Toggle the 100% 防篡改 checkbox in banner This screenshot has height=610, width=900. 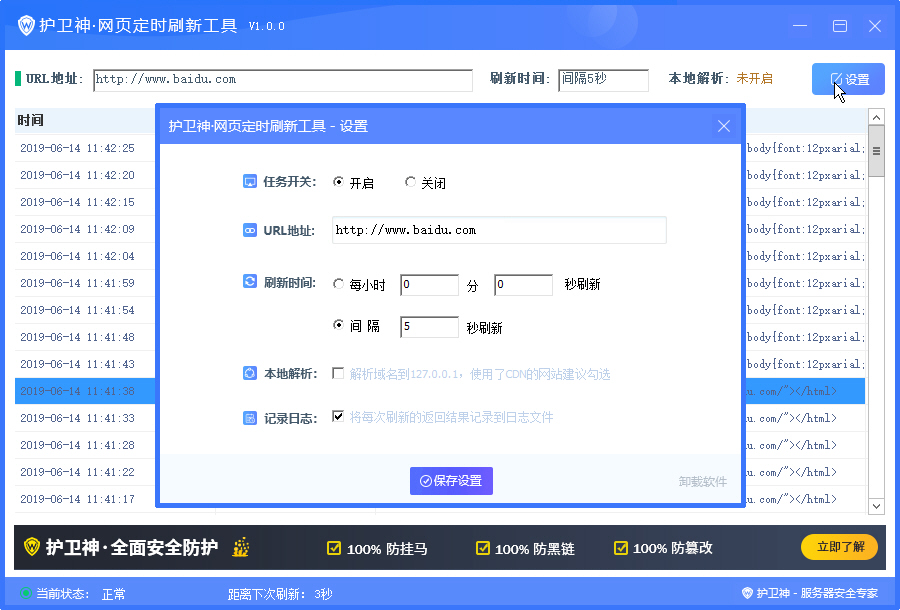pos(620,548)
